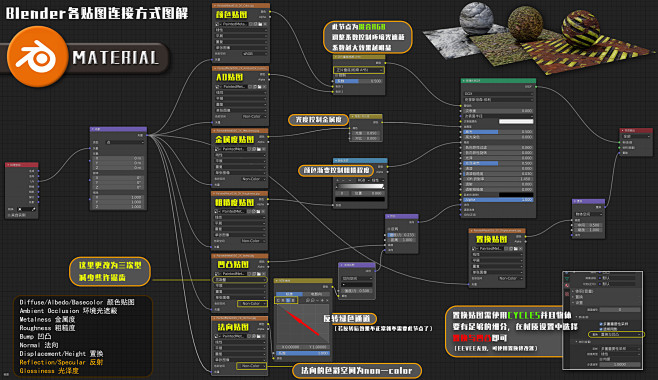Image resolution: width=658 pixels, height=380 pixels.
Task: Open target dropdown in Material Output node
Action: pyautogui.click(x=636, y=137)
